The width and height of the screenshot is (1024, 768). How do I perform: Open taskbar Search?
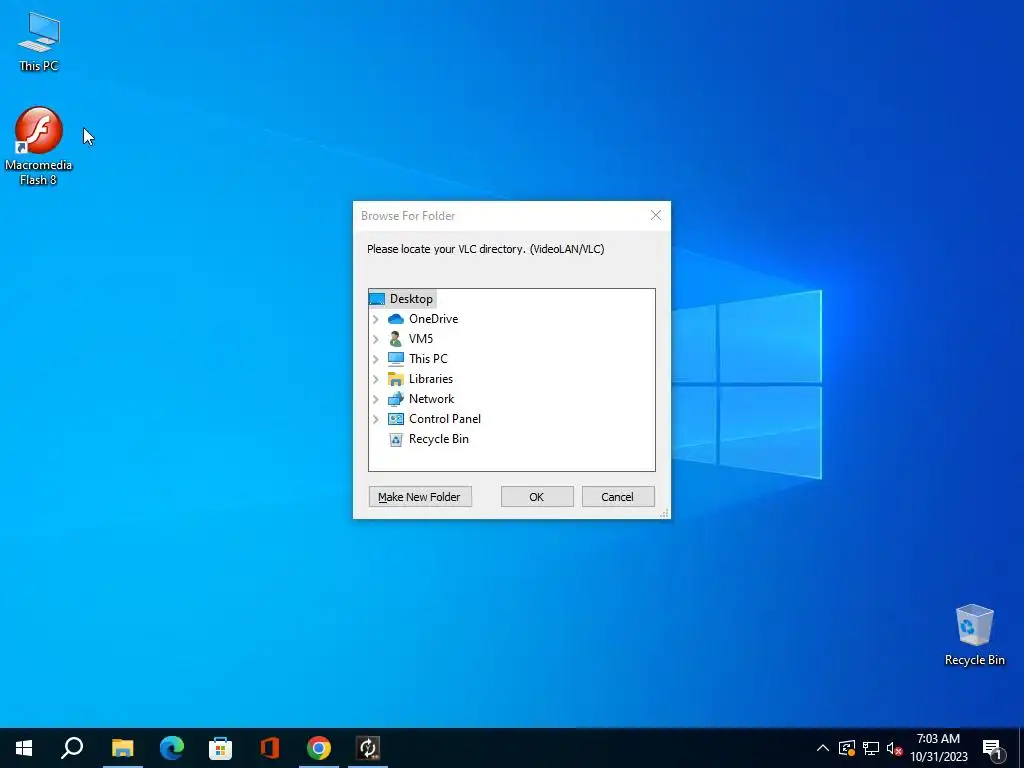click(x=72, y=748)
